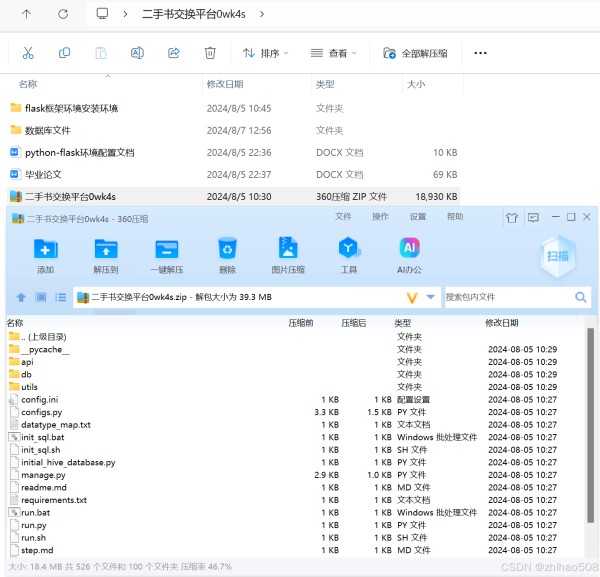The width and height of the screenshot is (600, 577).
Task: Open the archive path dropdown arrow
Action: pyautogui.click(x=431, y=297)
